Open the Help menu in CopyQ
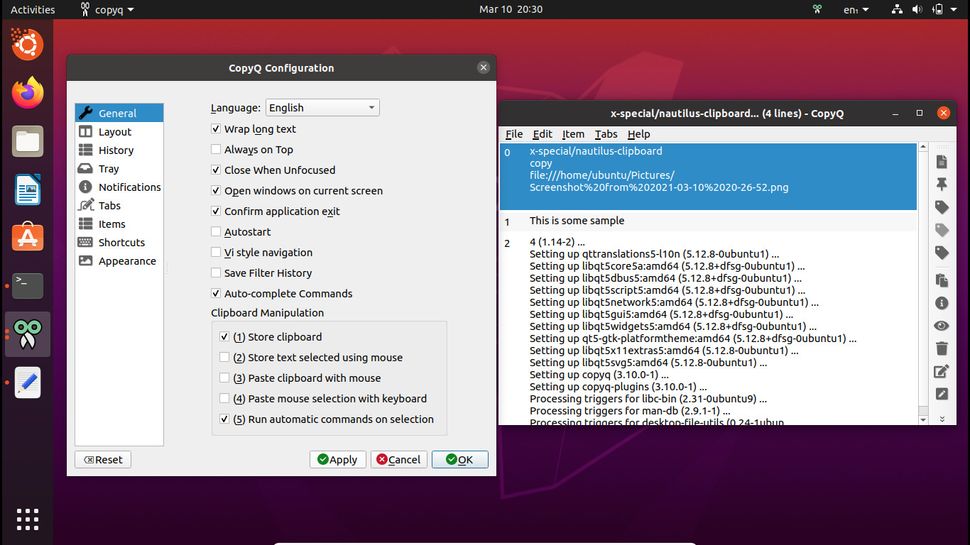 638,134
